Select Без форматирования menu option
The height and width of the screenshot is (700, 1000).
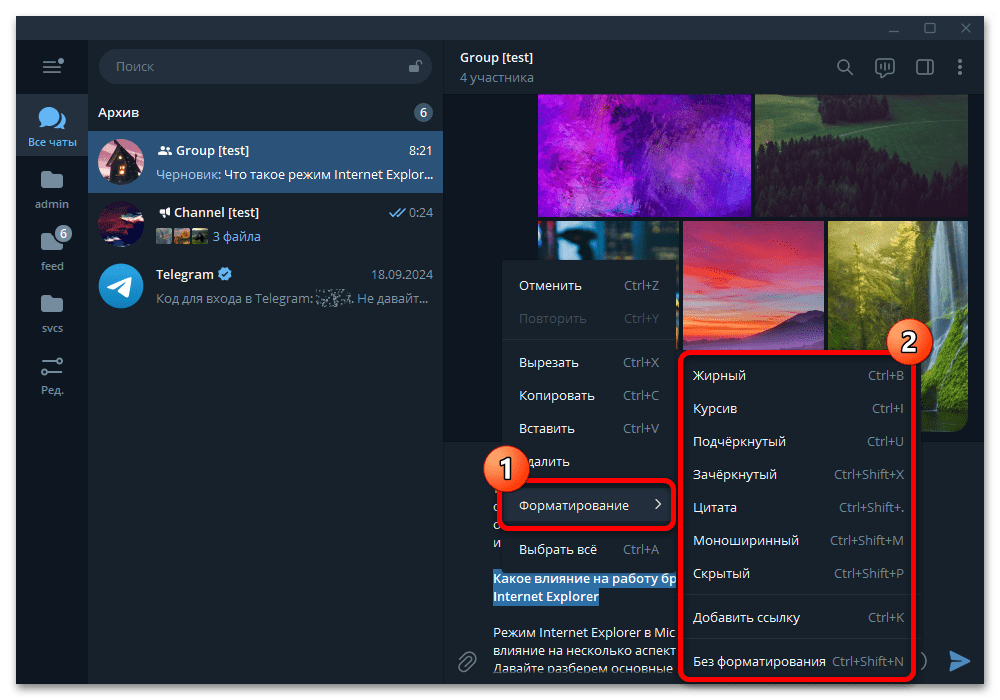coord(798,661)
